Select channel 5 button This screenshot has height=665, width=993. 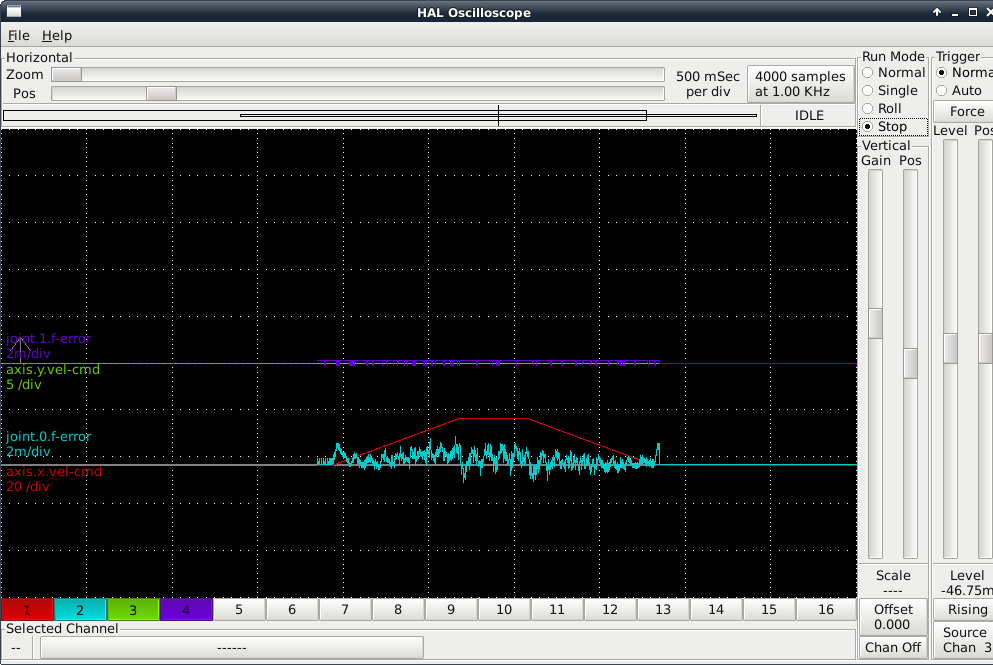pyautogui.click(x=239, y=609)
